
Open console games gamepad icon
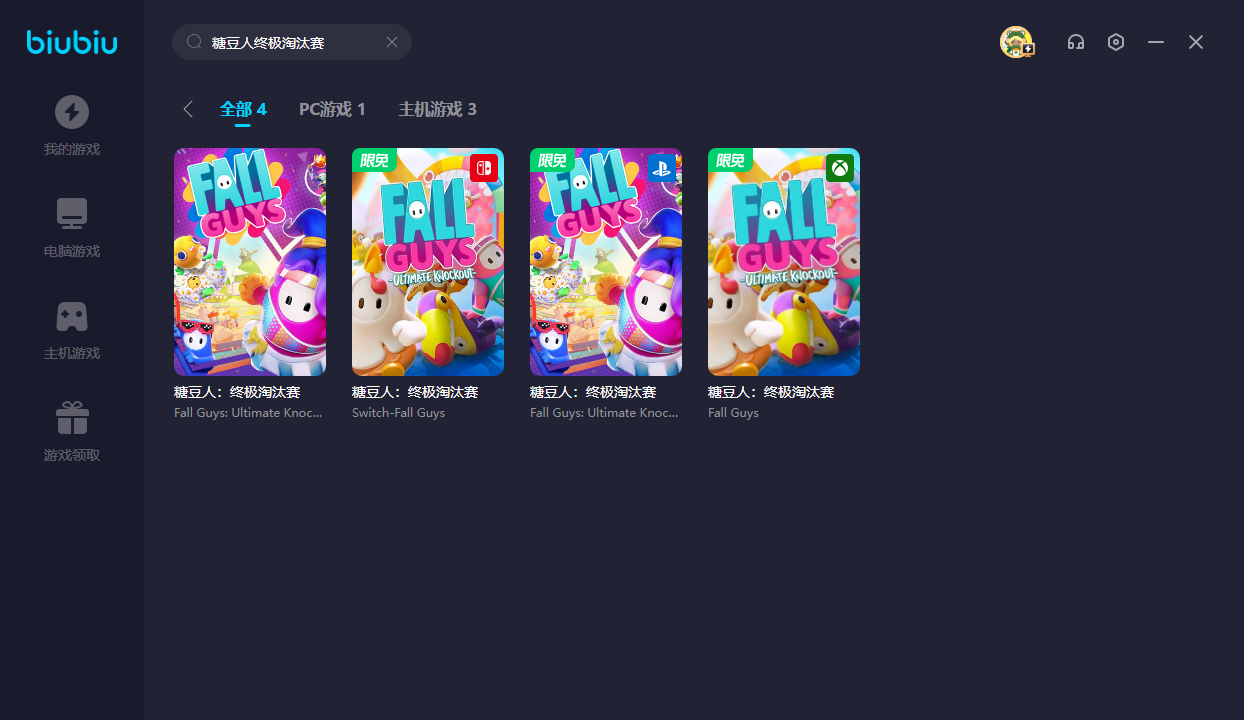click(x=72, y=316)
